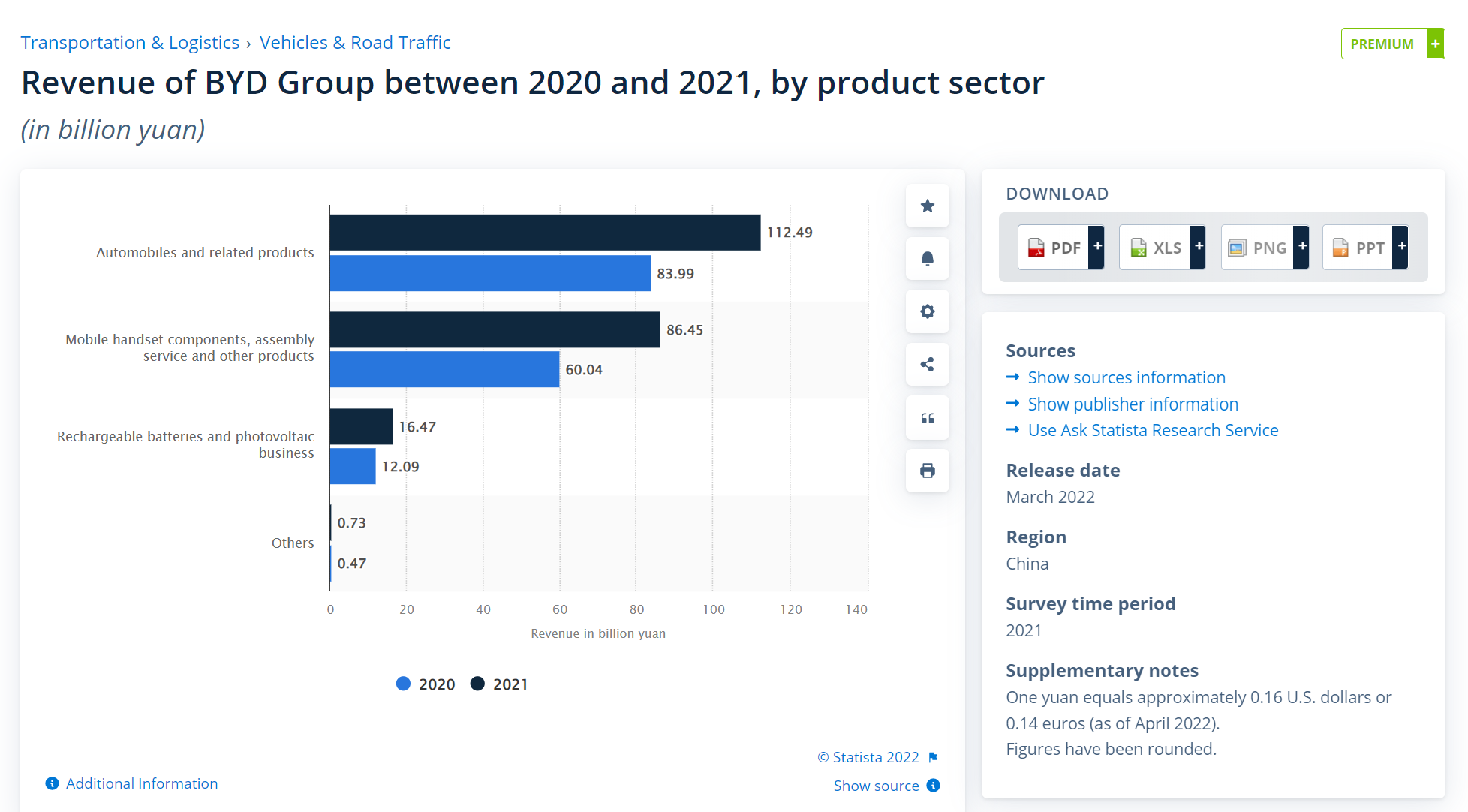Click the share icon
The image size is (1468, 812).
[927, 365]
